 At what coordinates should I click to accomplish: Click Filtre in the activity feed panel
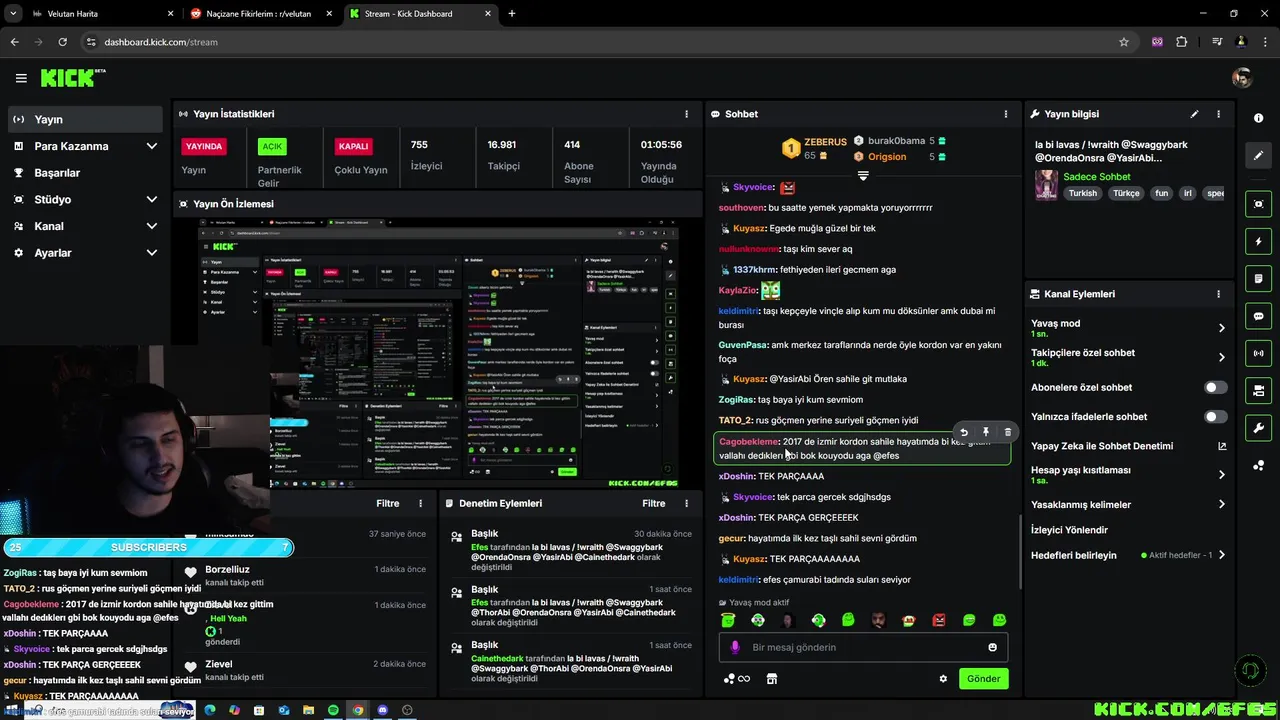(388, 504)
